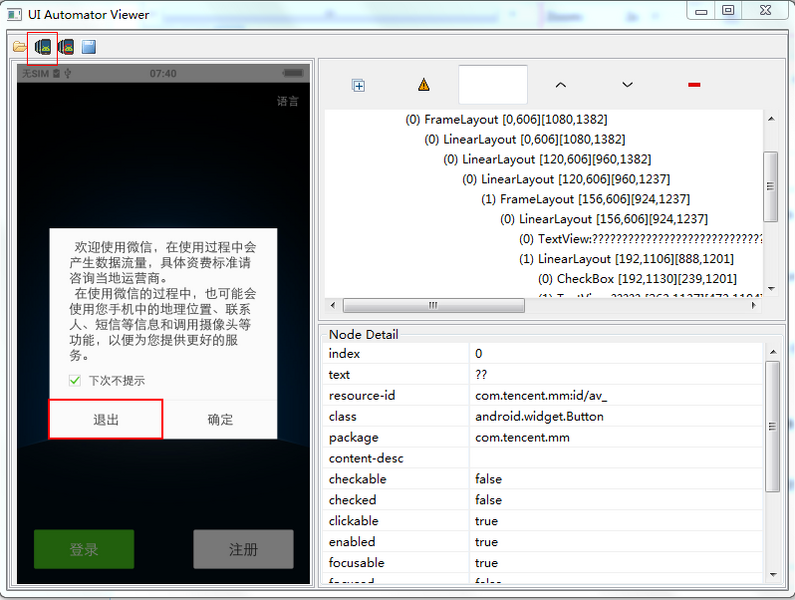Image resolution: width=795 pixels, height=600 pixels.
Task: Click the welcome message text in the dialog
Action: (x=162, y=301)
